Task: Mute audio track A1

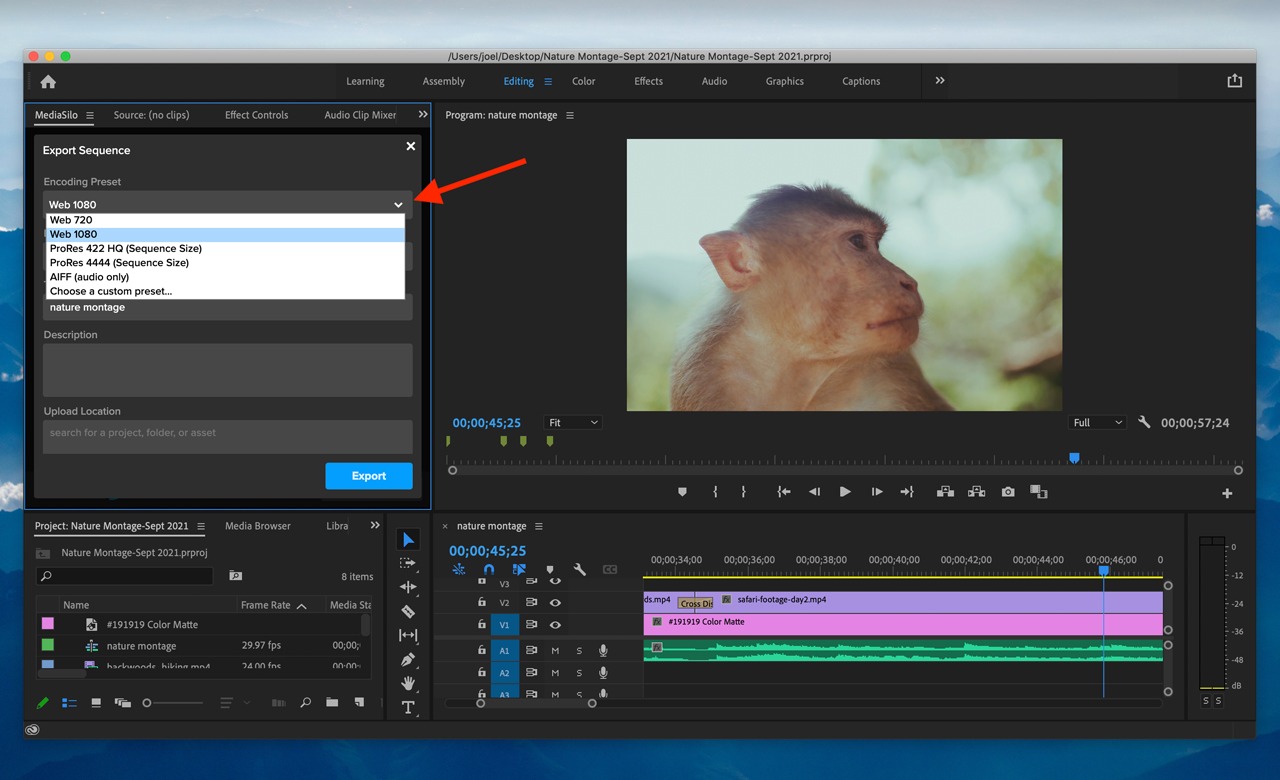Action: 553,650
